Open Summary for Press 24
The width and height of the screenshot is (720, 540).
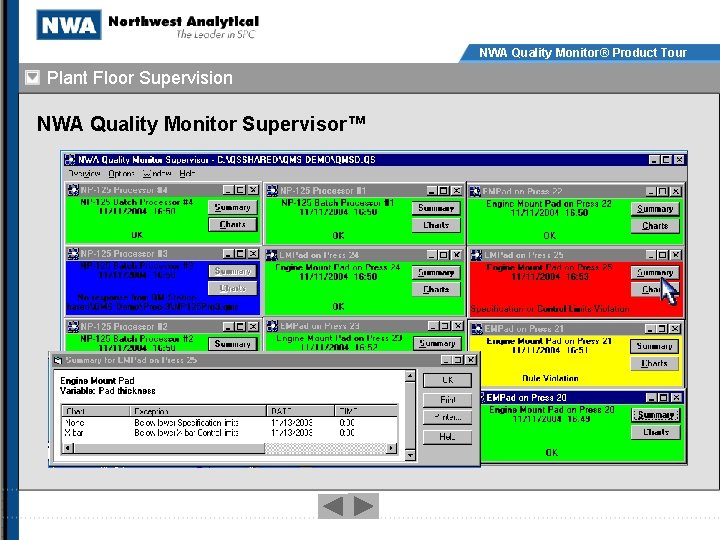[436, 272]
